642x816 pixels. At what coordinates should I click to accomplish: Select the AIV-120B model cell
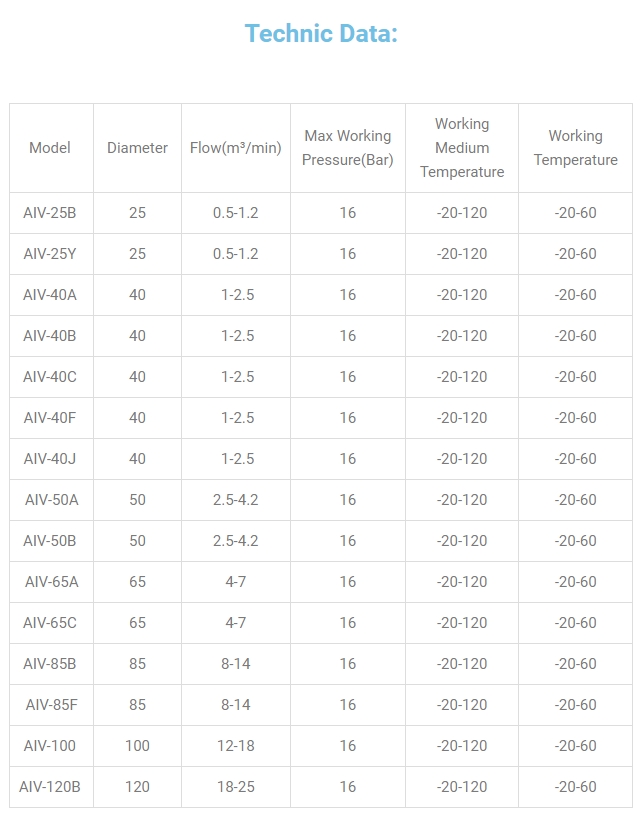point(50,787)
